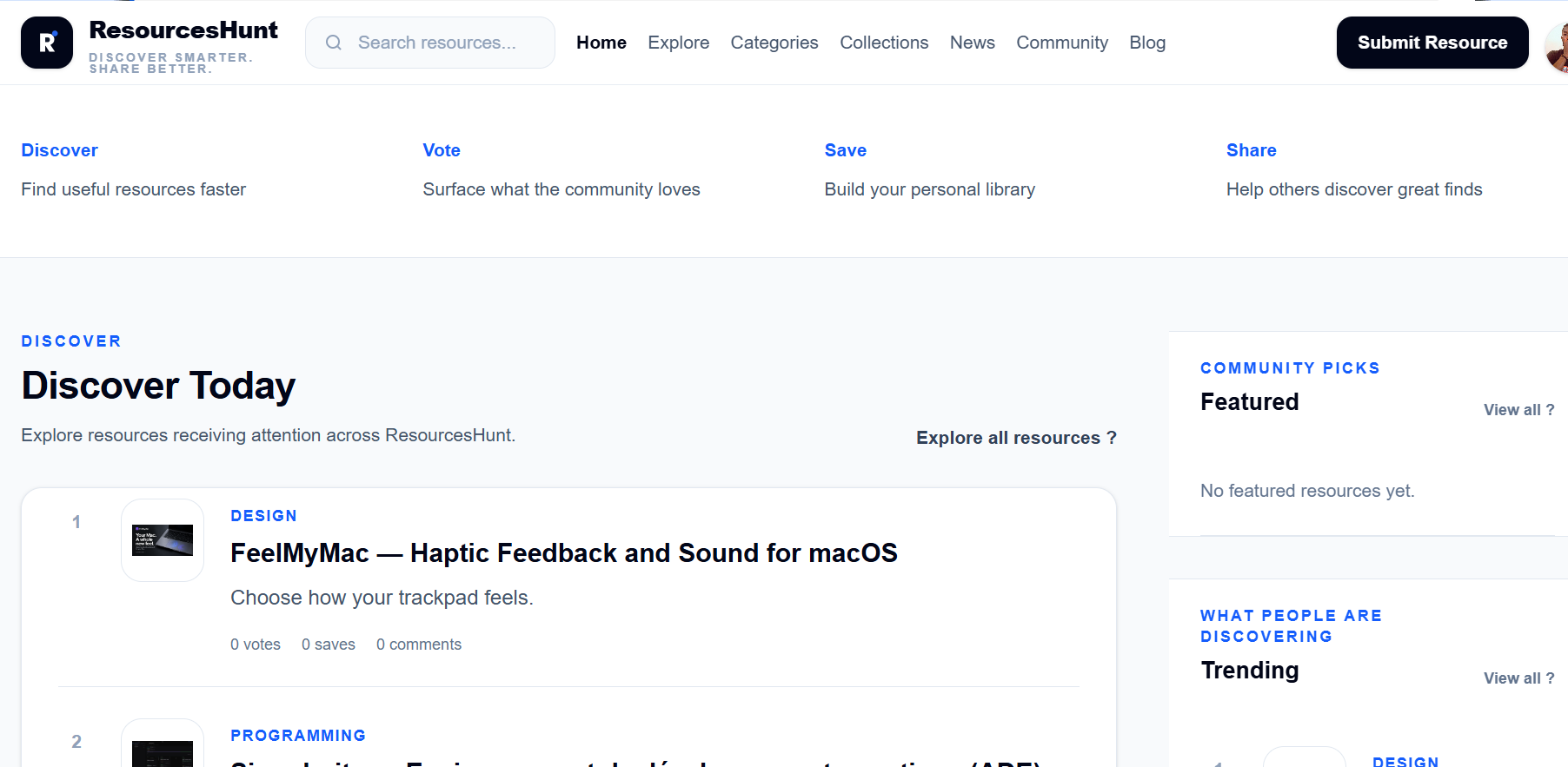Screen dimensions: 1568x767
Task: Open the Community nav item
Action: pyautogui.click(x=1062, y=43)
